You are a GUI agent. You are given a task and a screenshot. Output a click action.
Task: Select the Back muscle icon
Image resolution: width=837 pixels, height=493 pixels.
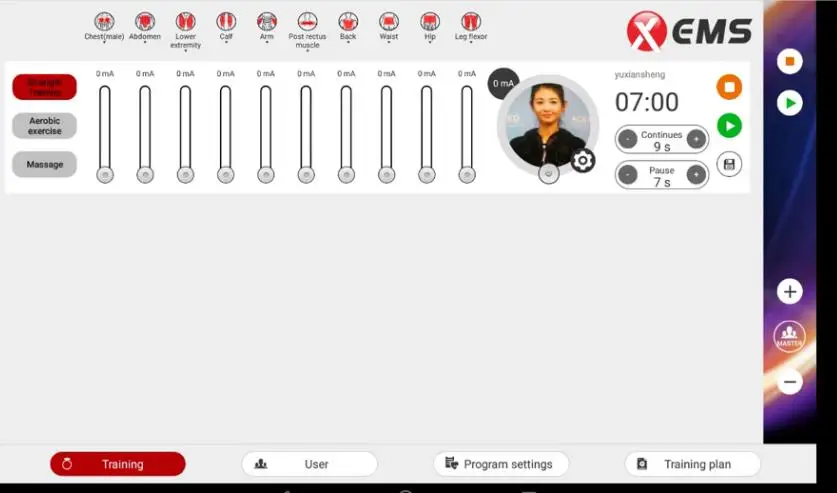click(x=348, y=21)
